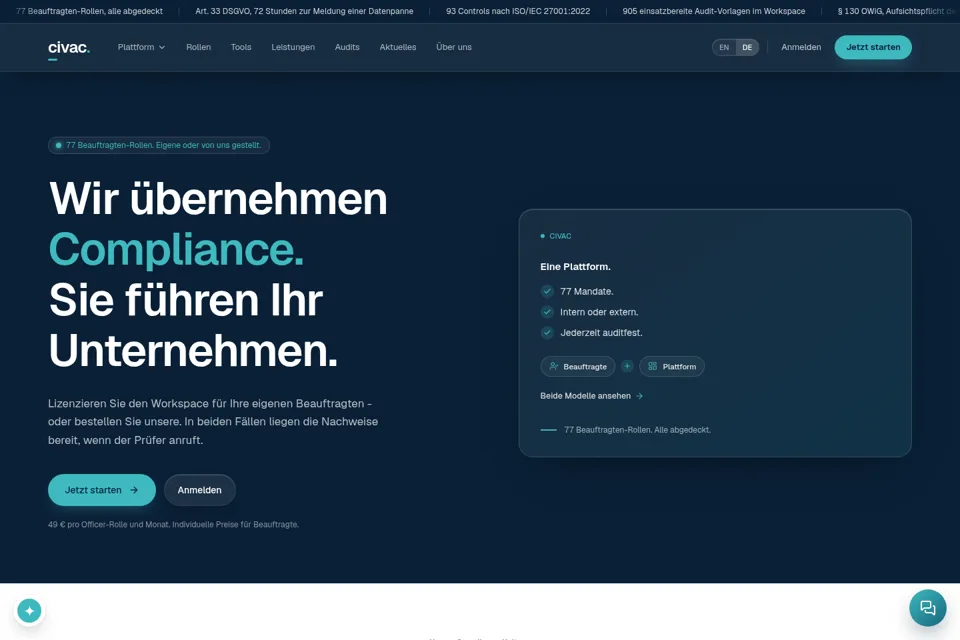Click the person icon in Beauftragte chip
The height and width of the screenshot is (640, 960).
tap(553, 366)
